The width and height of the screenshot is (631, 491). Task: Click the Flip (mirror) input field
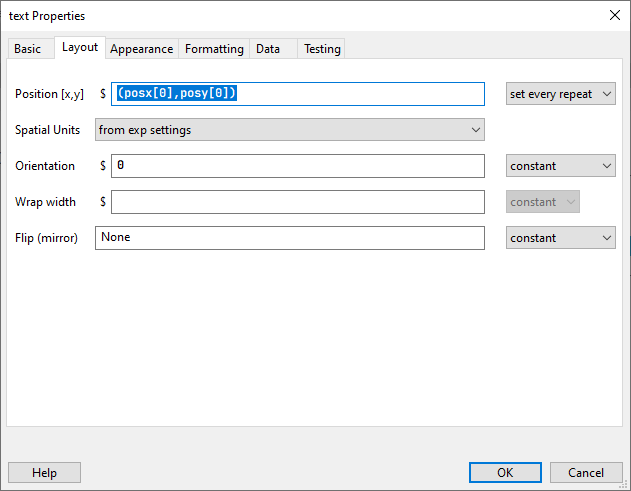click(x=289, y=238)
